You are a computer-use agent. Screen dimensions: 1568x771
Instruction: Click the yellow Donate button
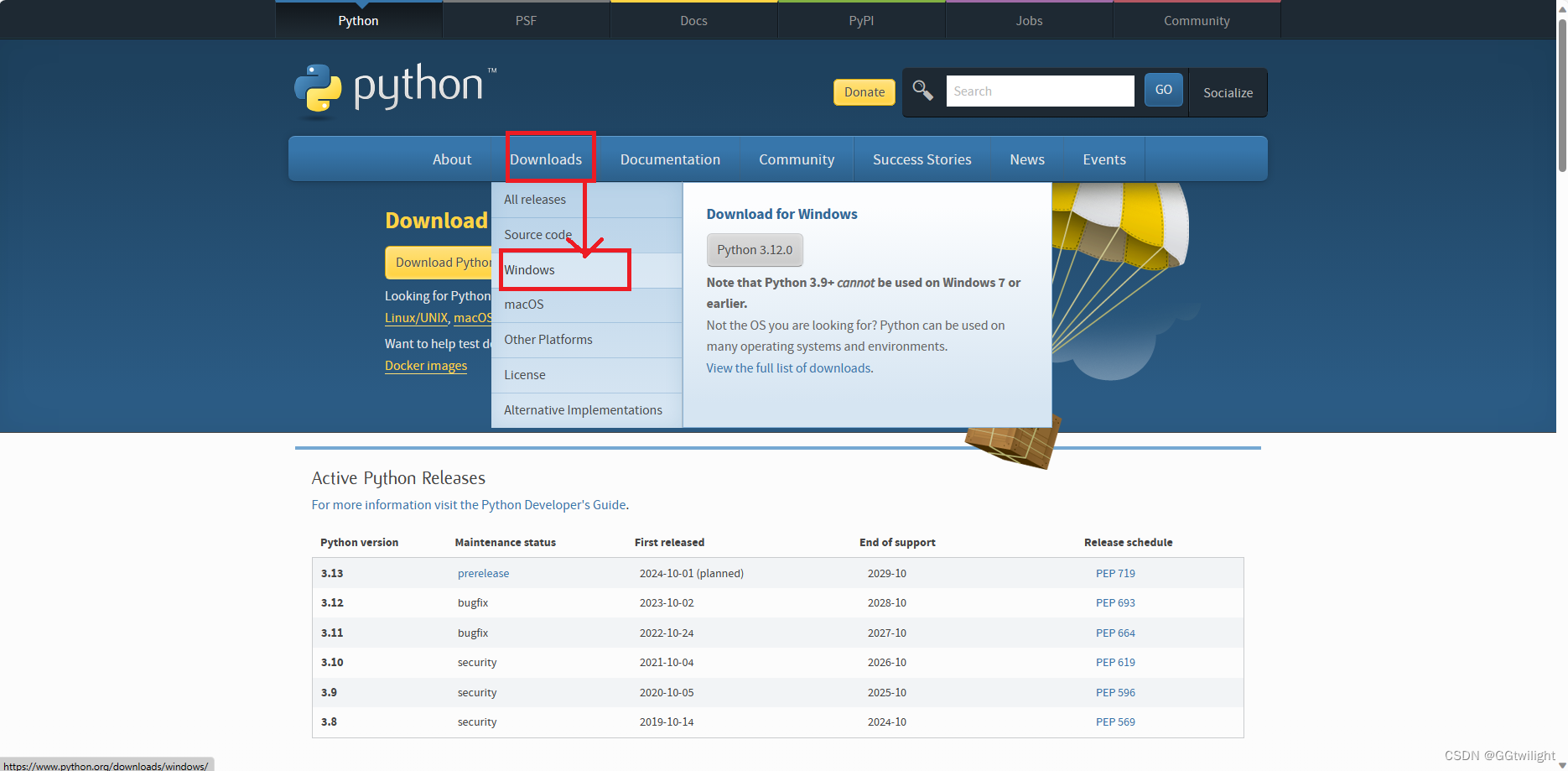click(x=864, y=92)
